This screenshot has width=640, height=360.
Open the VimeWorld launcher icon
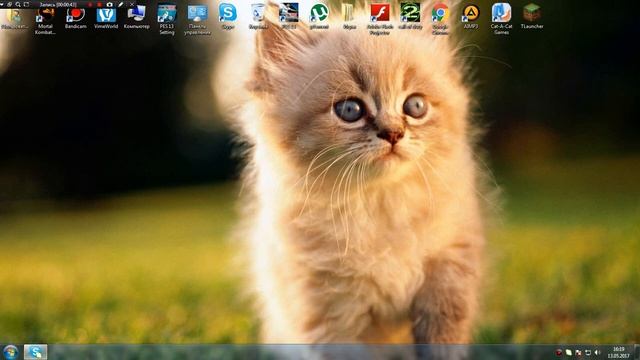coord(106,18)
